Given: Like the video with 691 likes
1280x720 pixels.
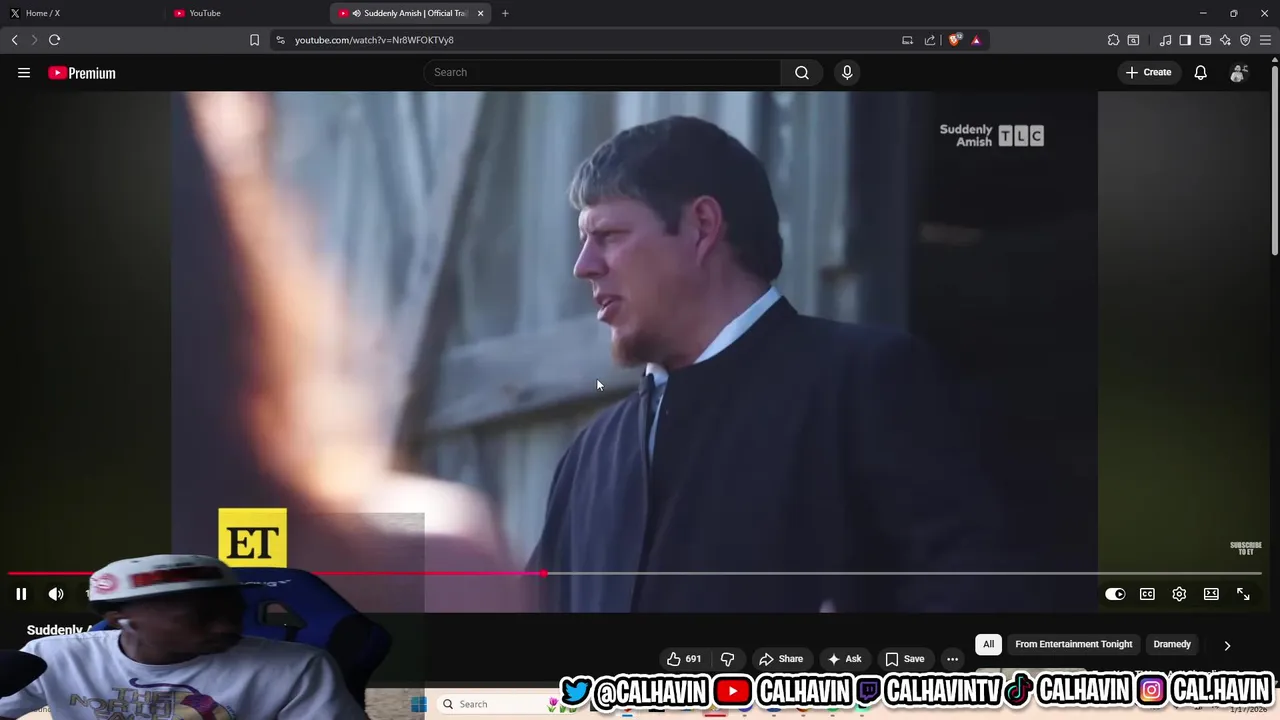Looking at the screenshot, I should coord(684,659).
